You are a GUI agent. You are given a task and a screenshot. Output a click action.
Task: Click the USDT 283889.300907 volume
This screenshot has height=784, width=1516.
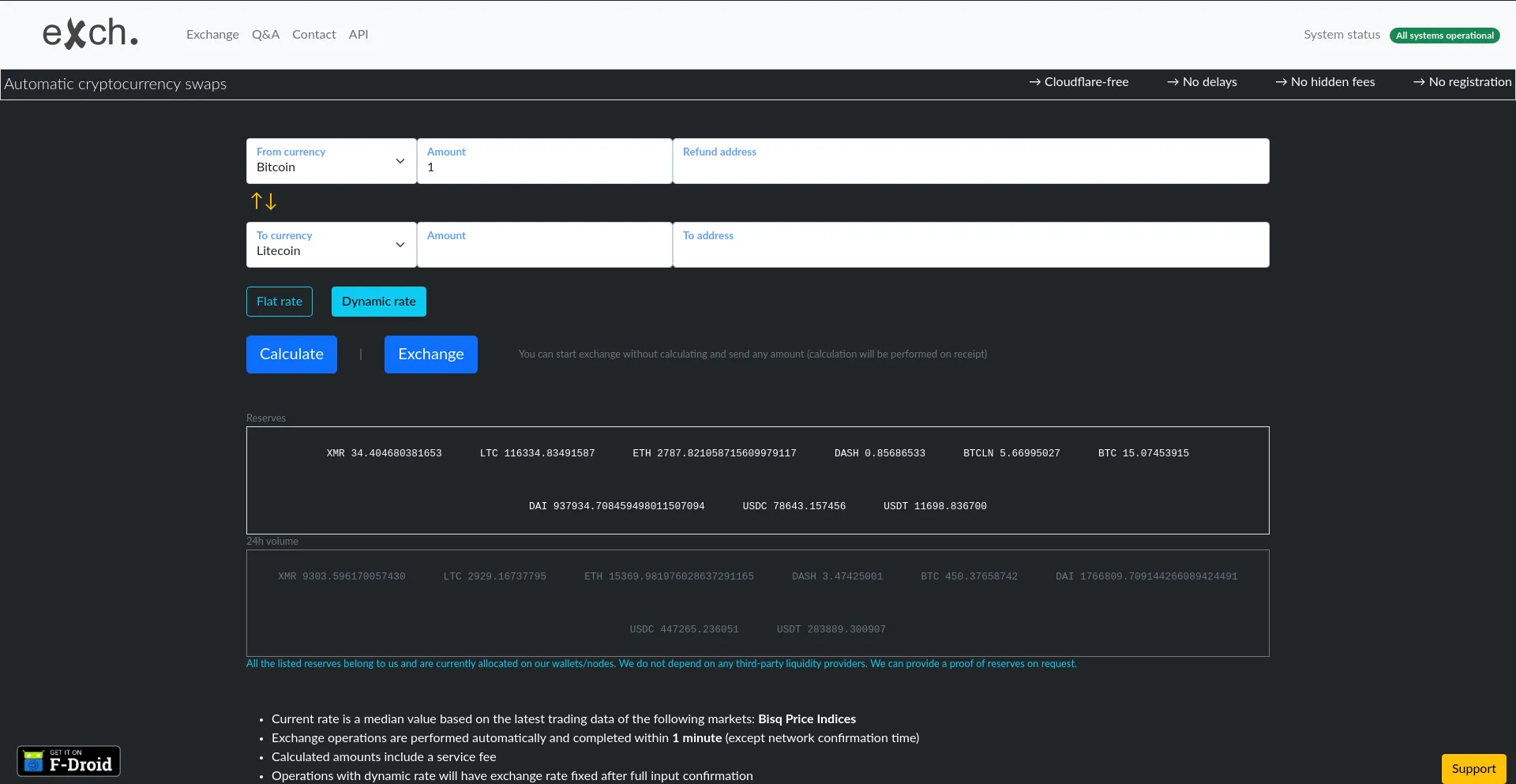[x=831, y=629]
